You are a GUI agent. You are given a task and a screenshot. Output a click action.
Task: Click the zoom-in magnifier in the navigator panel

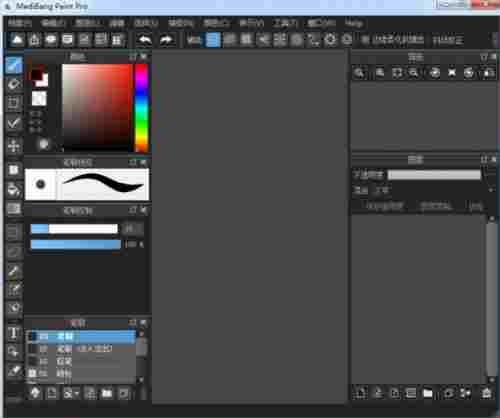[x=359, y=72]
